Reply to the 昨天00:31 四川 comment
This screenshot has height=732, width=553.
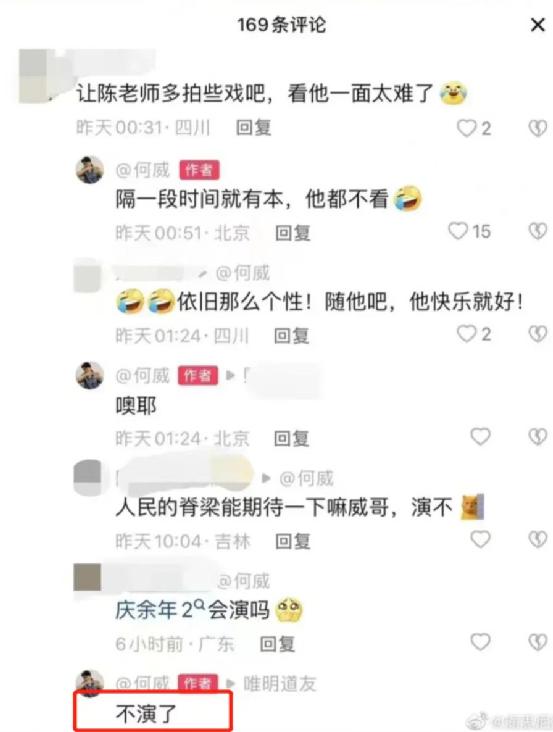click(253, 128)
